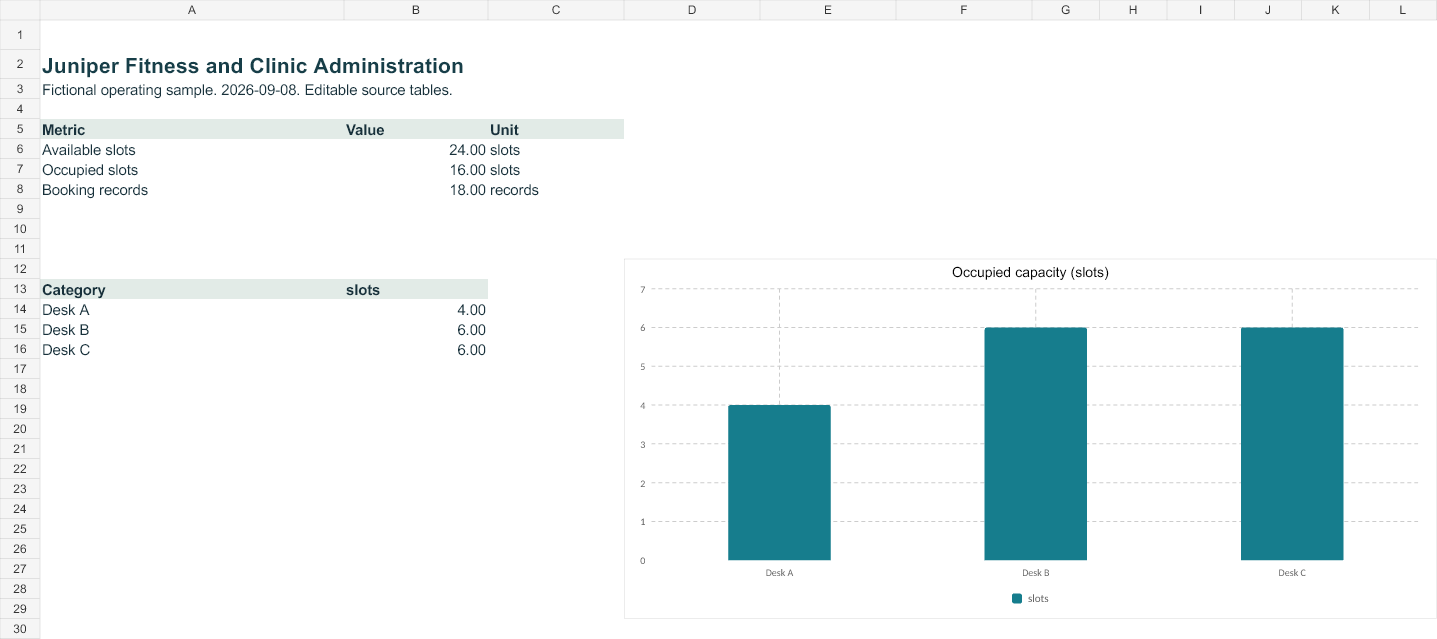
Task: Select the value 24.00 cell
Action: (416, 150)
